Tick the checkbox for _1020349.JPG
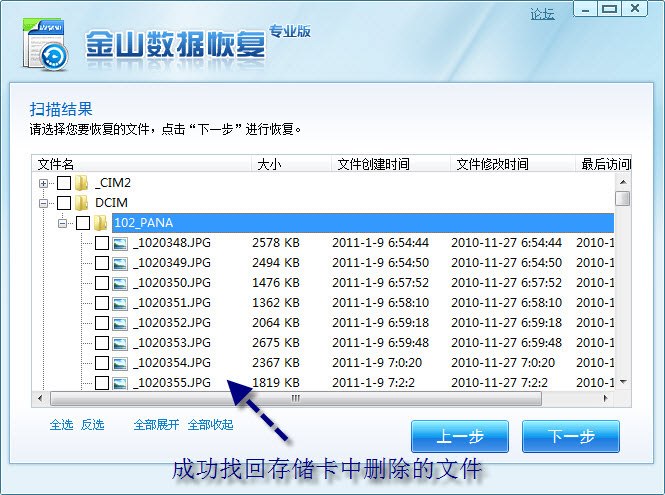665x495 pixels. [x=102, y=263]
